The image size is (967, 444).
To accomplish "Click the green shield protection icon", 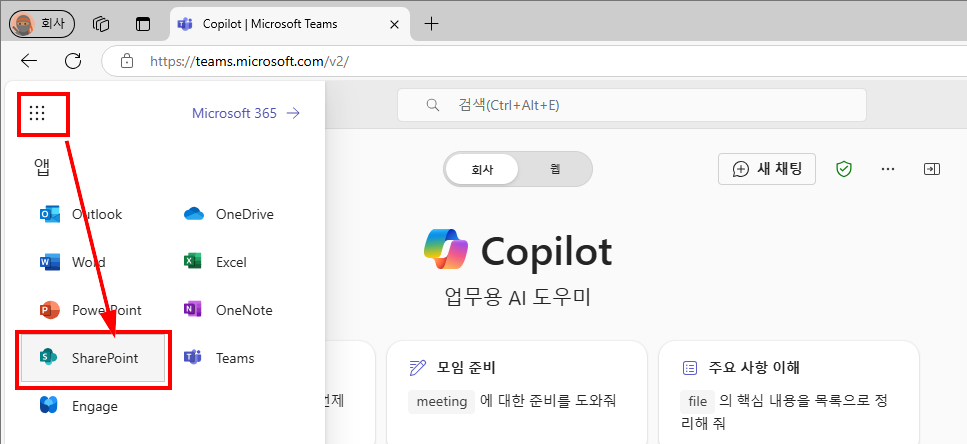I will pos(843,170).
